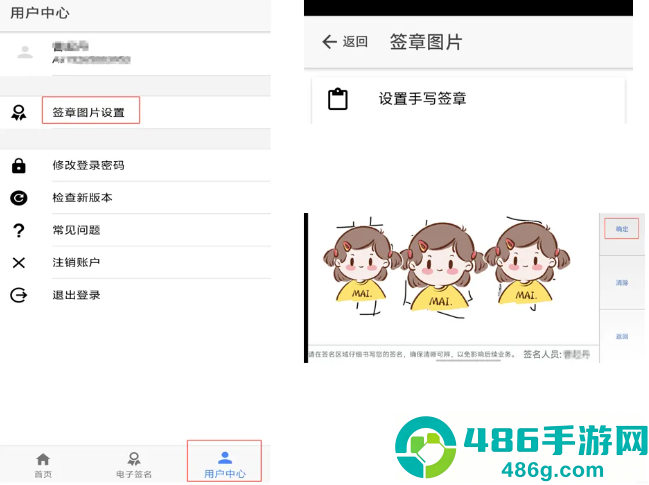Switch to the 电子签名 tab
Viewport: 649px width, 485px height.
tap(134, 465)
